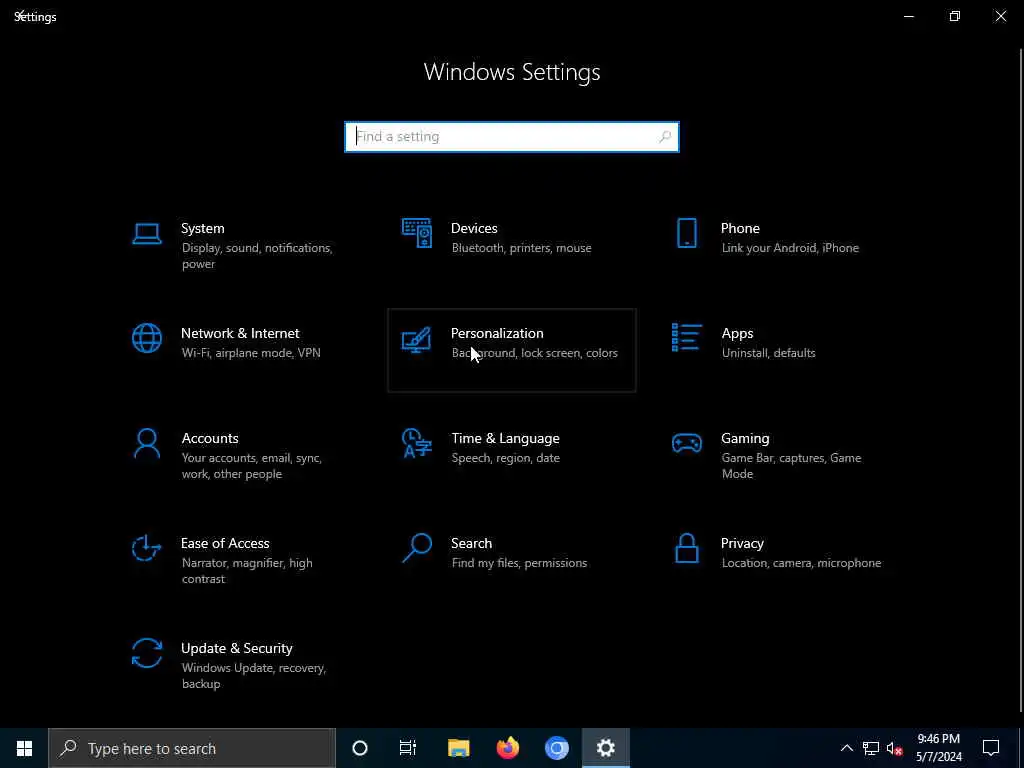Screen dimensions: 1024x768
Task: Click the taskbar Type here to search box
Action: (x=192, y=748)
